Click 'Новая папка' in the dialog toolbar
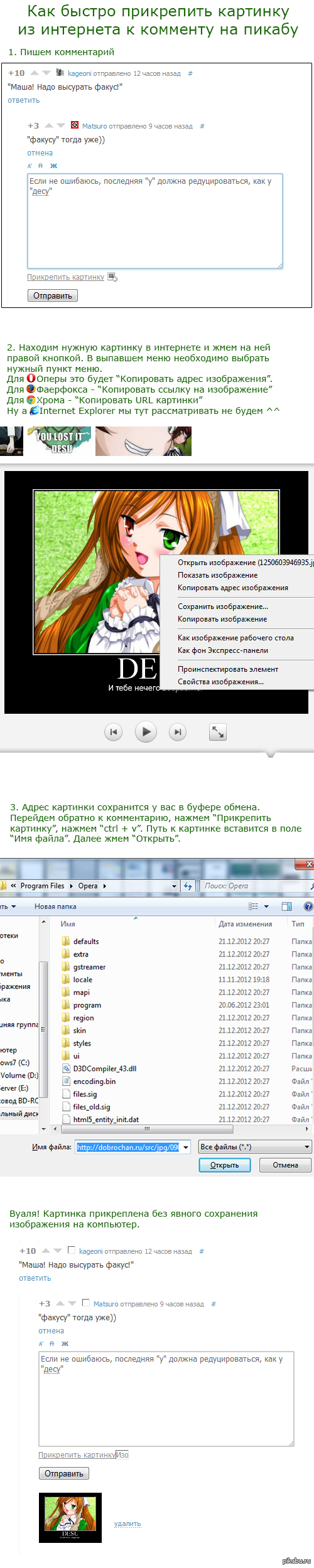314x1568 pixels. tap(55, 906)
